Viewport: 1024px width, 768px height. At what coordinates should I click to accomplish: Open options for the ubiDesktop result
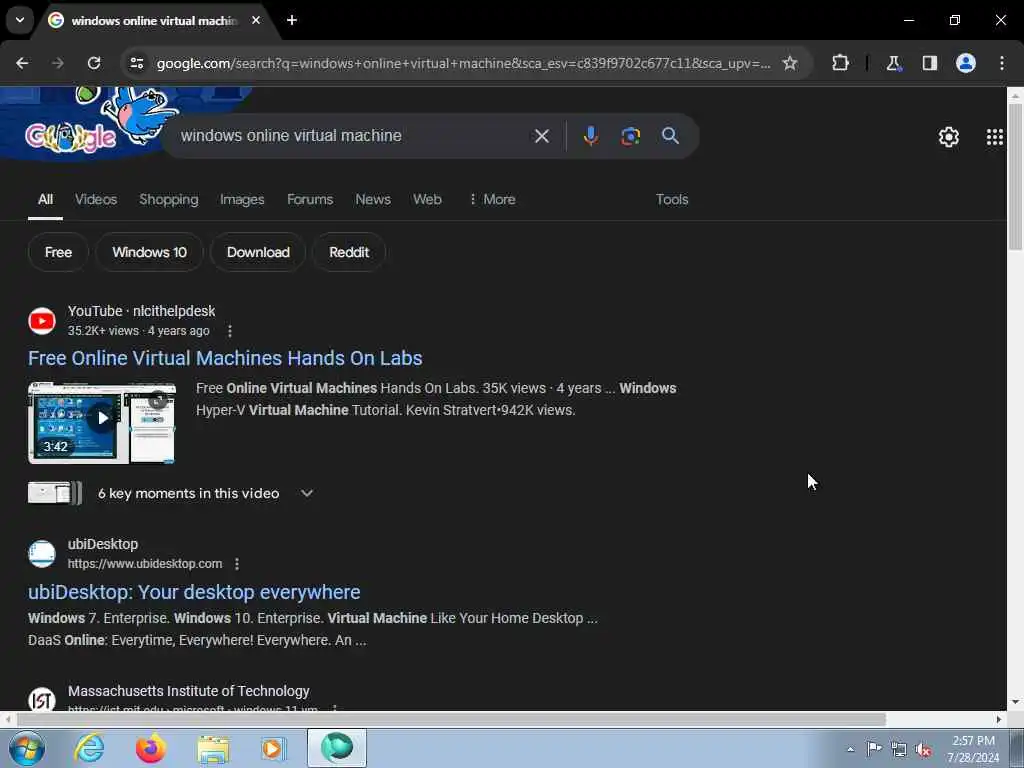(237, 564)
